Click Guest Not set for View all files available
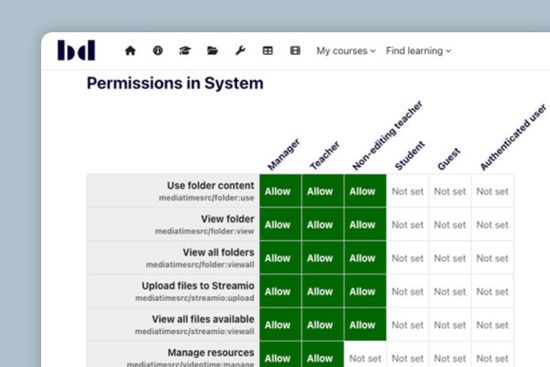 (450, 325)
